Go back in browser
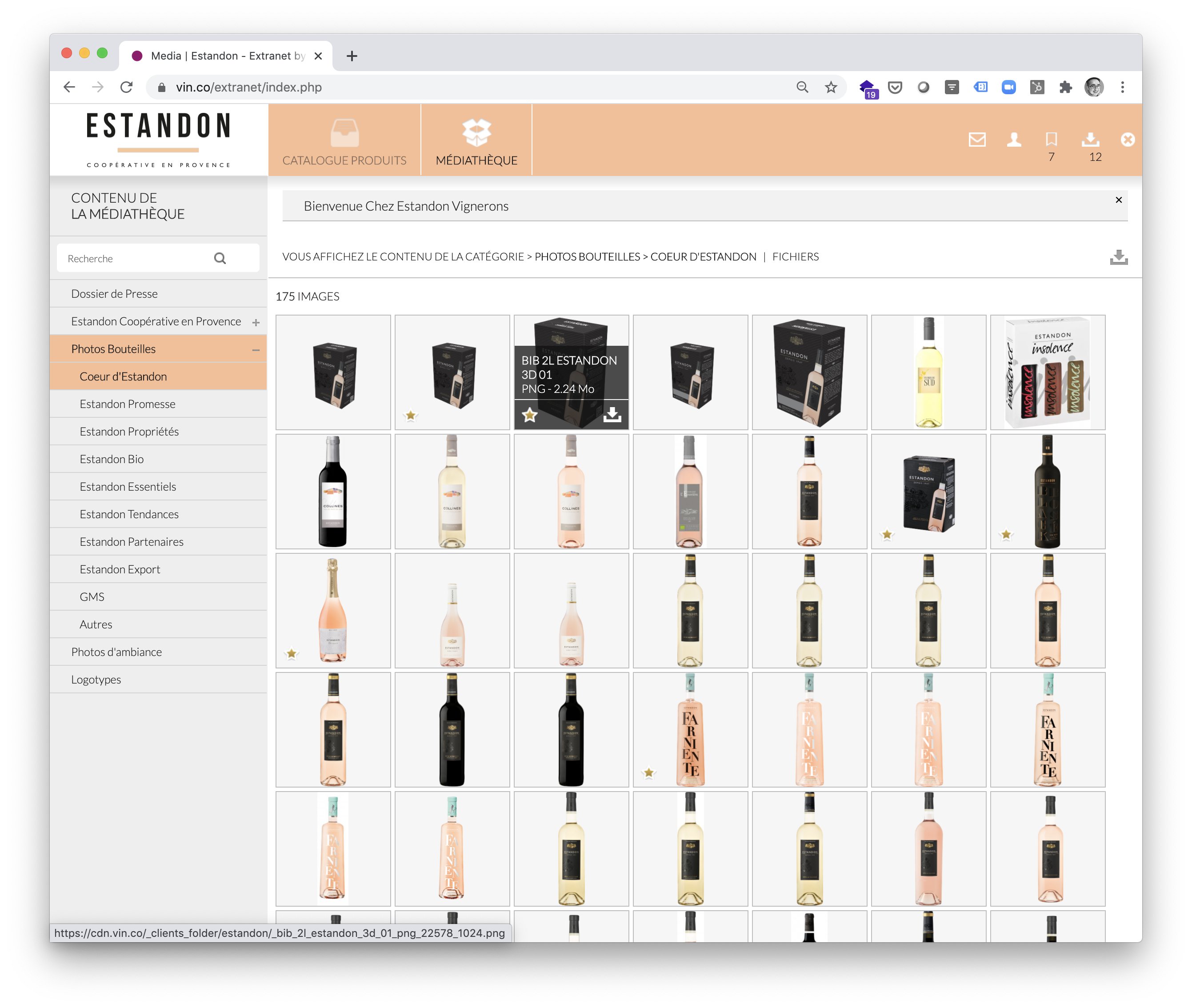 click(x=69, y=87)
